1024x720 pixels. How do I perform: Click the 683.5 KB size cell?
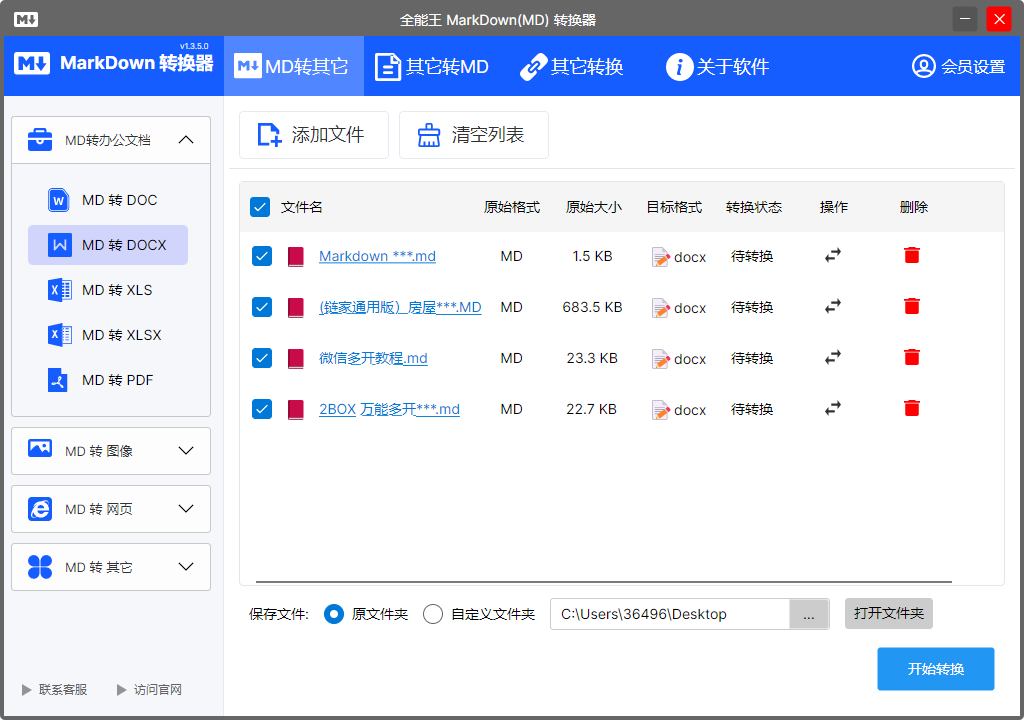[592, 307]
